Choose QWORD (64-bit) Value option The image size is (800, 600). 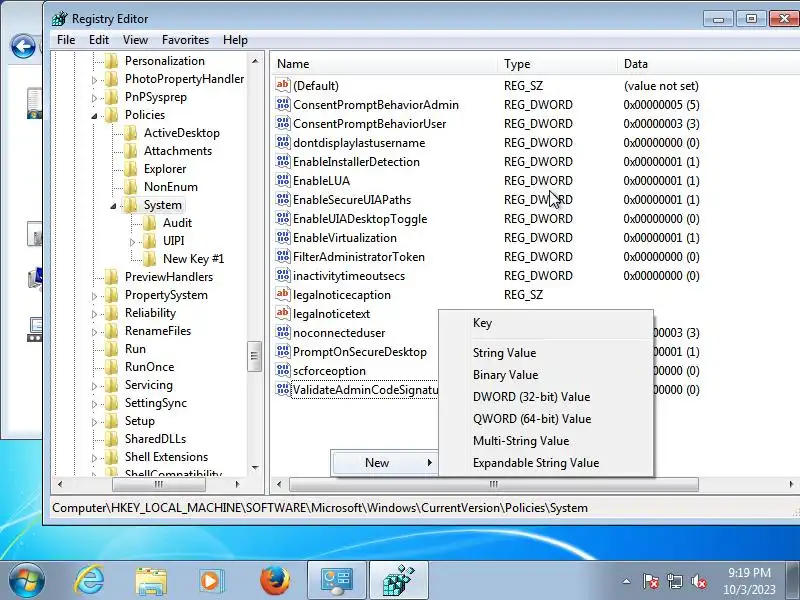point(546,418)
